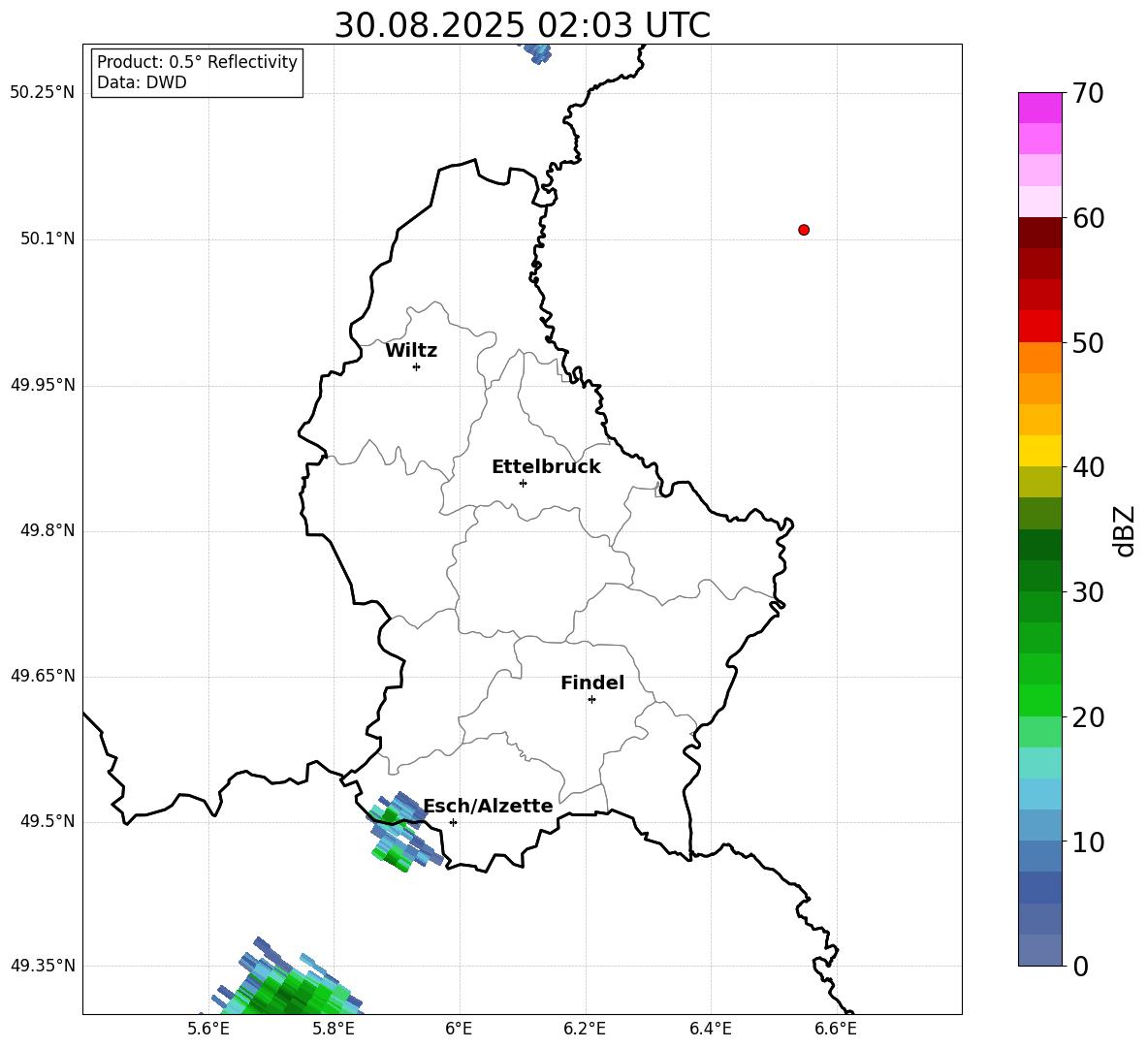Click the Esch/Alzette station label
Viewport: 1148px width, 1048px height.
488,806
